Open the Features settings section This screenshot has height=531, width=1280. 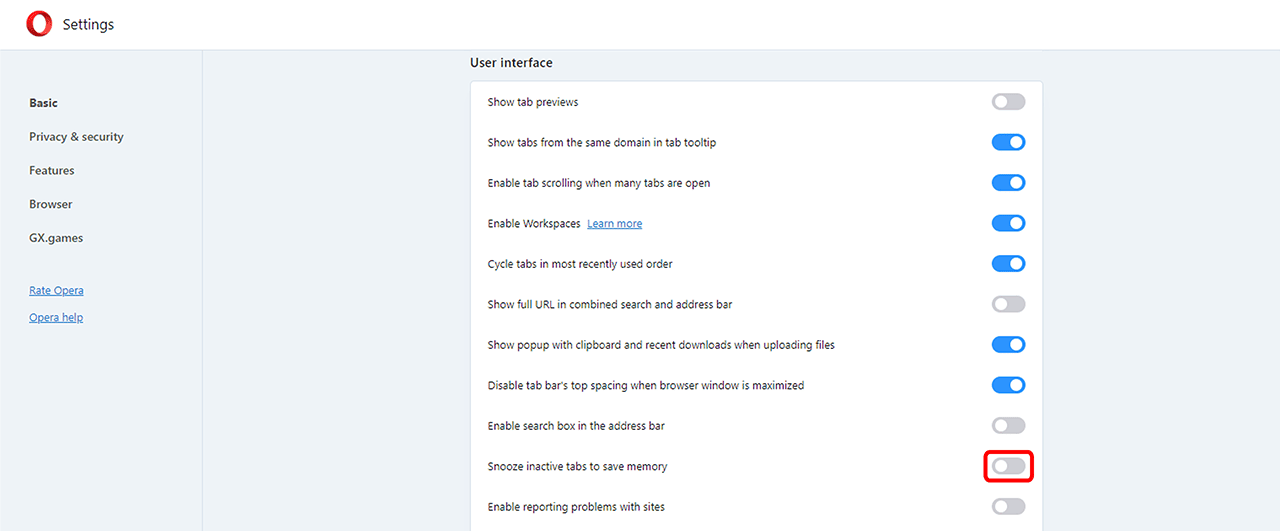[52, 171]
